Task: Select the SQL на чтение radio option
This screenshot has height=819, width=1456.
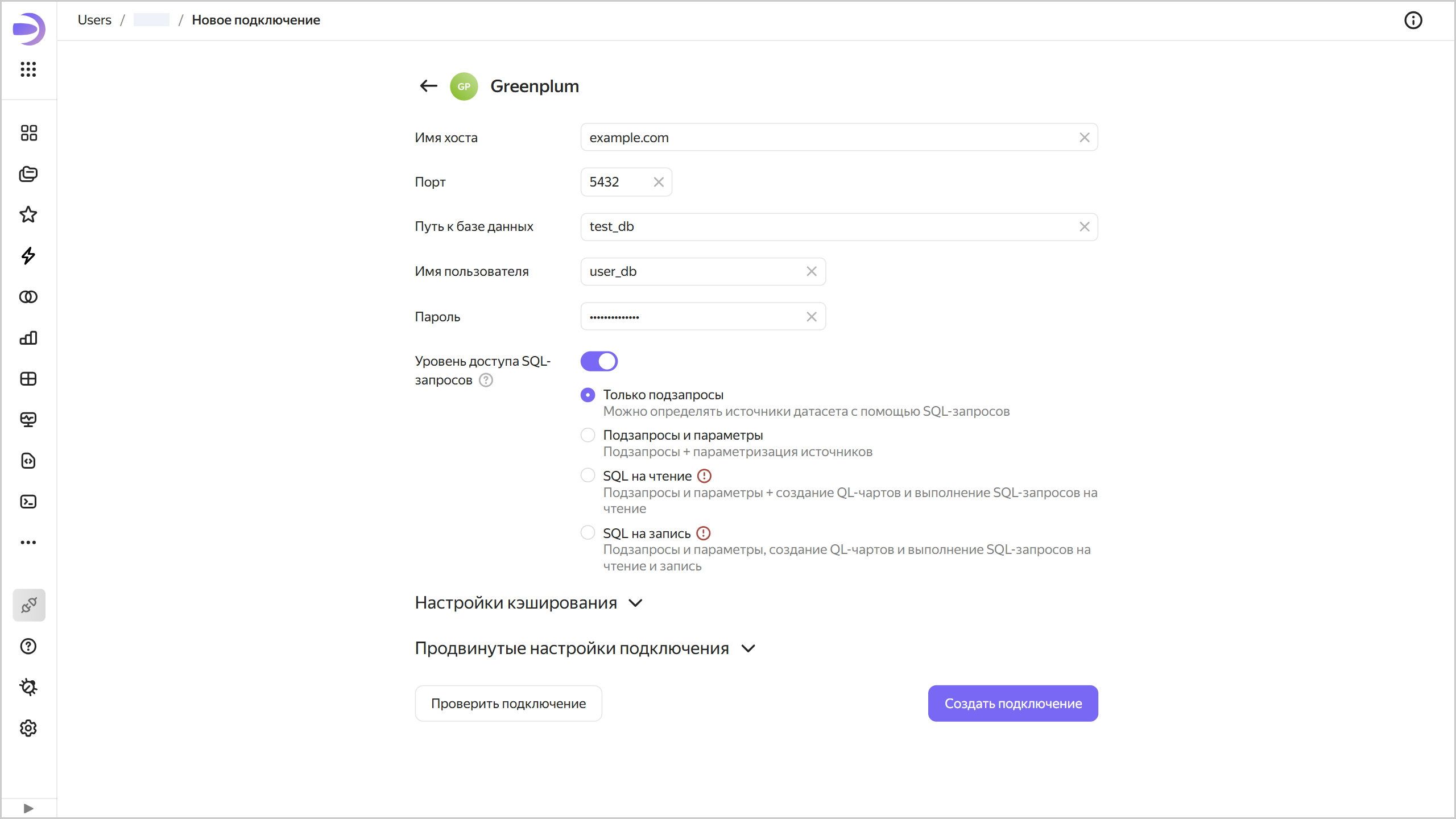Action: pos(588,475)
